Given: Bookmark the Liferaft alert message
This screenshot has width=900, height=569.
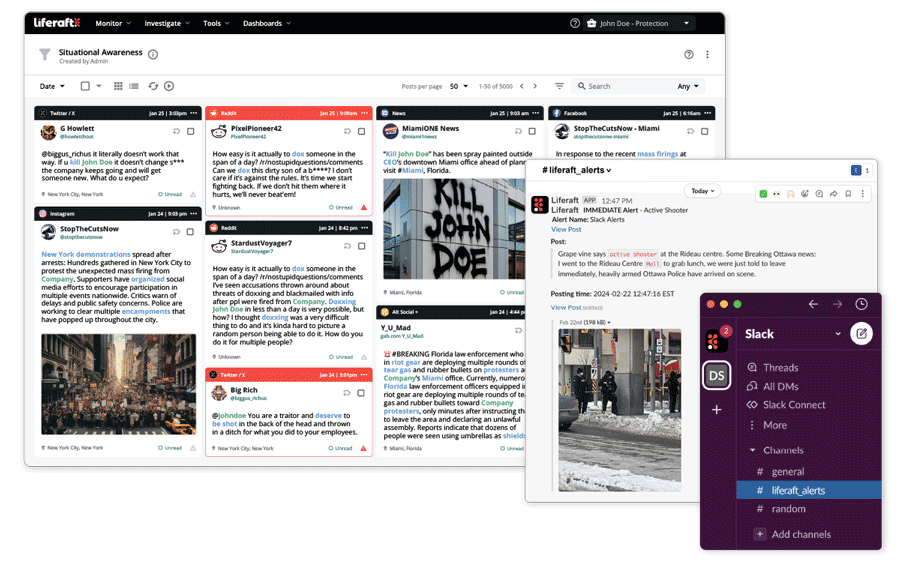Looking at the screenshot, I should coord(848,194).
